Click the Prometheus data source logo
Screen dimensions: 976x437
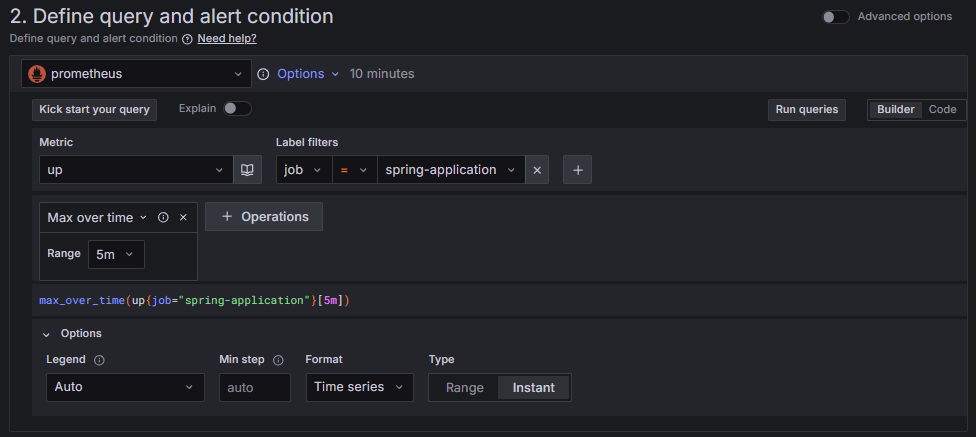tap(37, 74)
